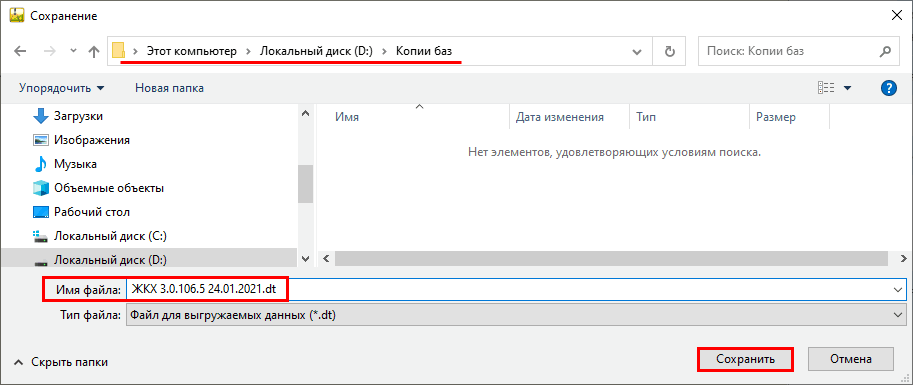The image size is (913, 385).
Task: Select 'Музыка' in the navigation pane
Action: tap(76, 164)
